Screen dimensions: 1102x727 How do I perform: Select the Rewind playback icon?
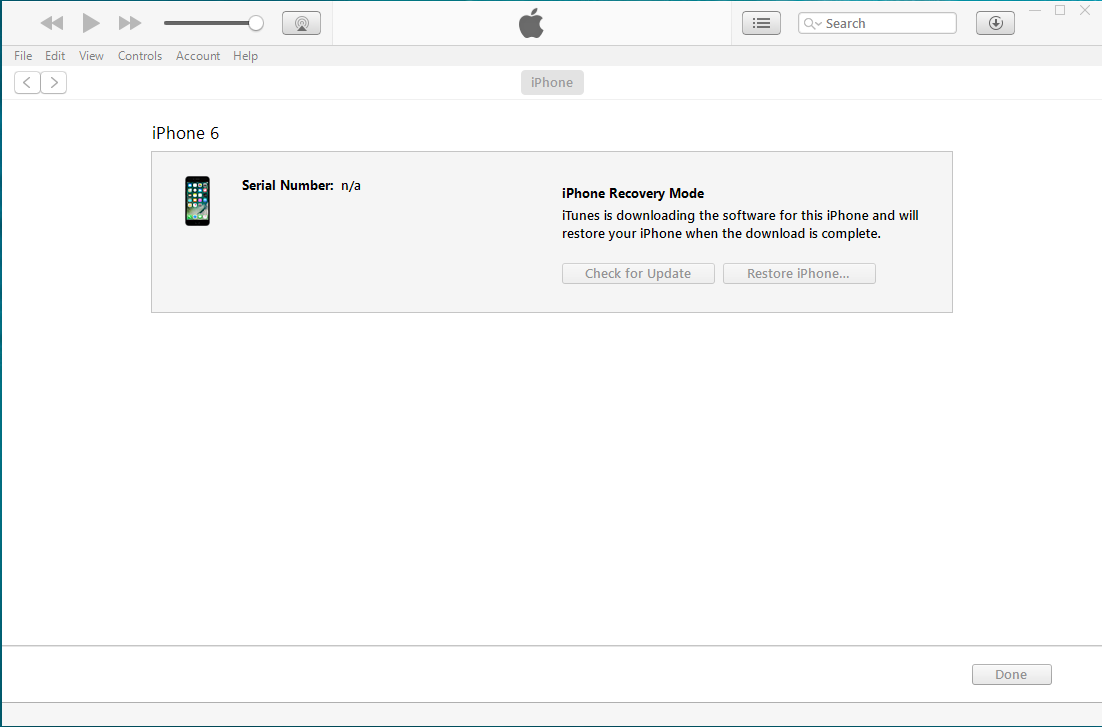point(51,22)
